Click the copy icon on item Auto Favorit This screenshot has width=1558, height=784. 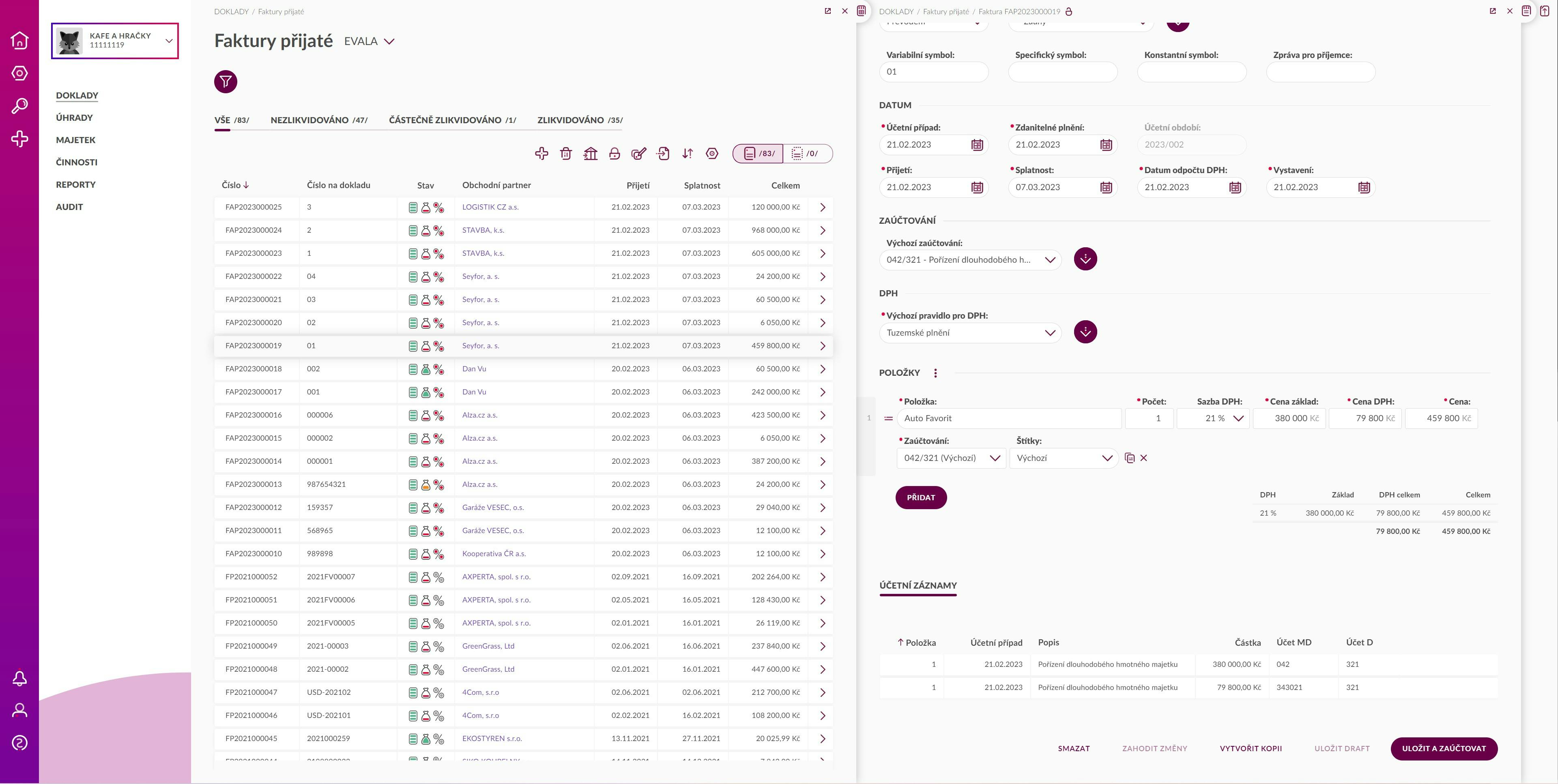[x=1129, y=458]
